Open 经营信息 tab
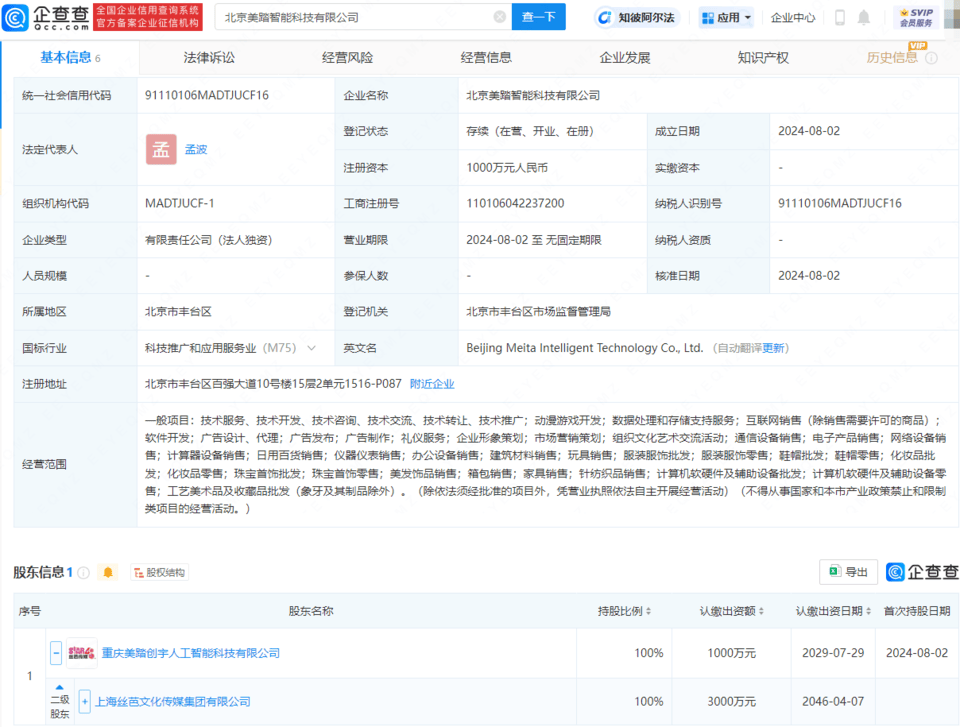The image size is (960, 727). tap(486, 58)
